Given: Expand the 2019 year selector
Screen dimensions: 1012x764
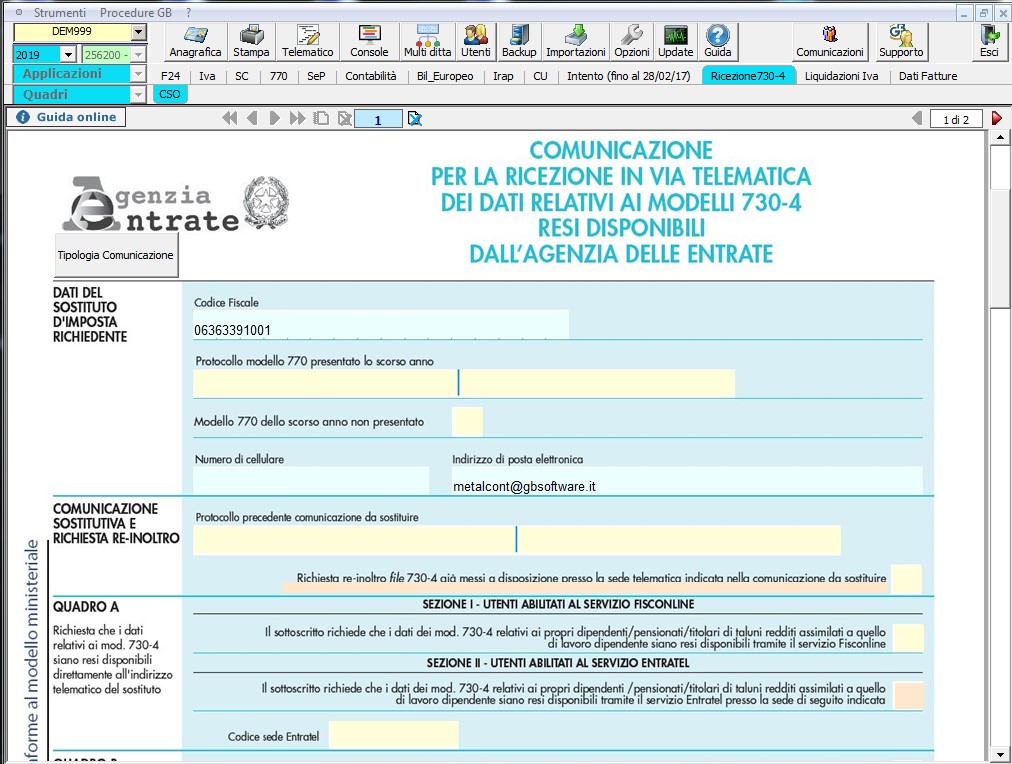Looking at the screenshot, I should (x=46, y=53).
